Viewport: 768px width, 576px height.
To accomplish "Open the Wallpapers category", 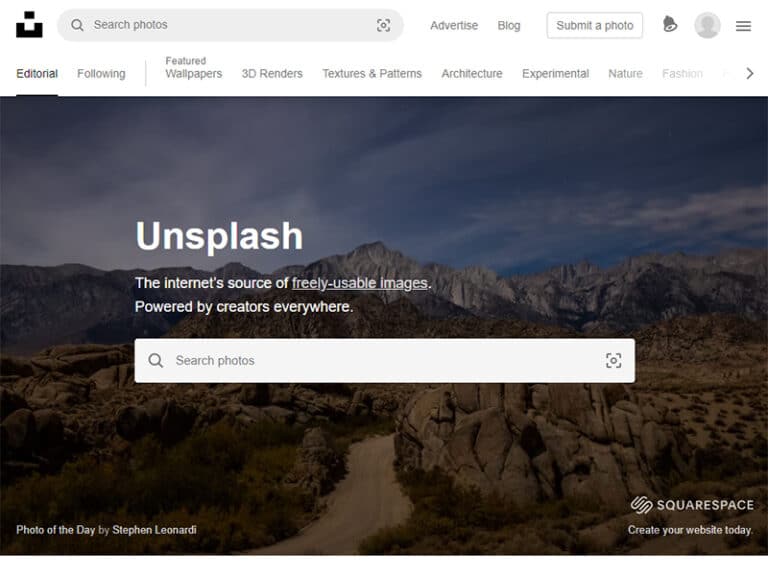I will (x=194, y=73).
